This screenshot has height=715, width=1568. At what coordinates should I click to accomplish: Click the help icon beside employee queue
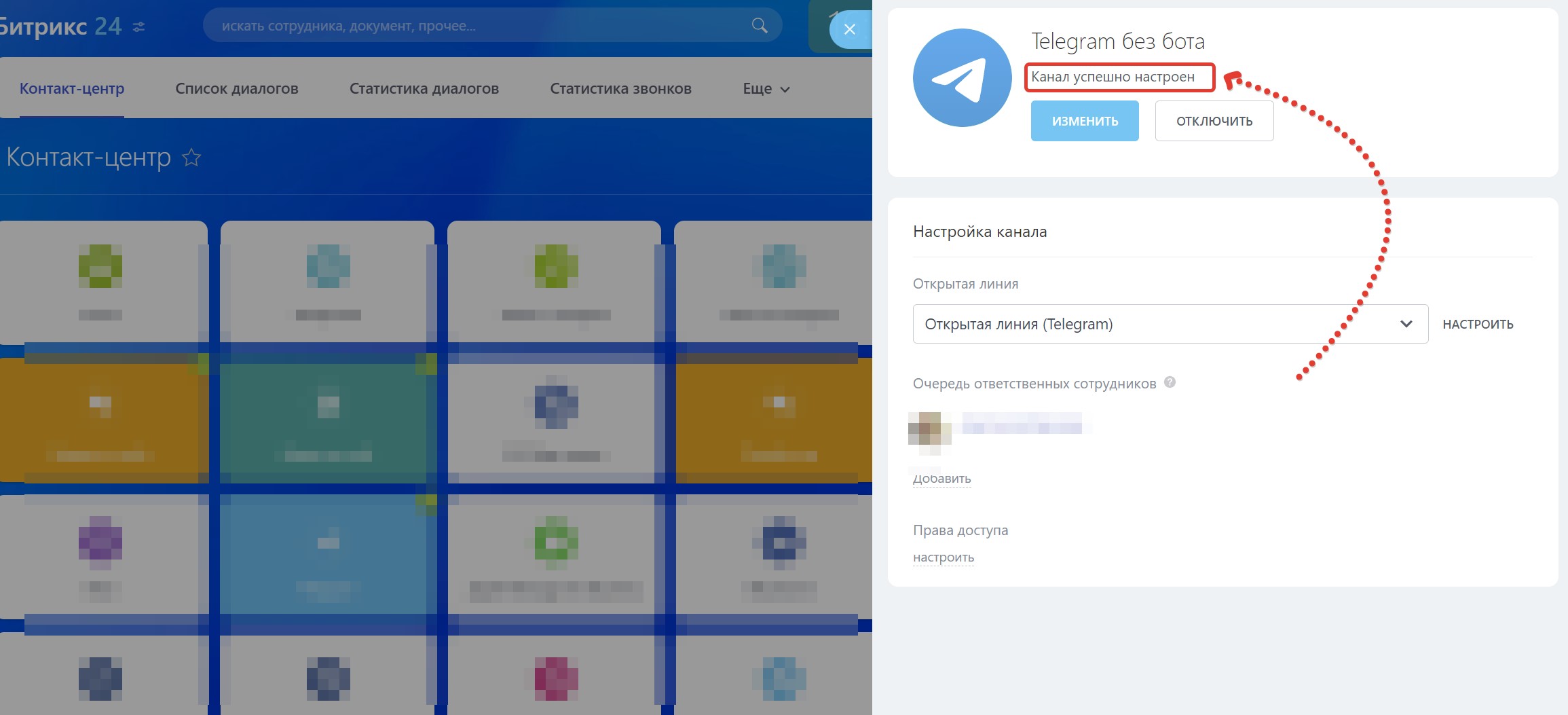tap(1170, 382)
